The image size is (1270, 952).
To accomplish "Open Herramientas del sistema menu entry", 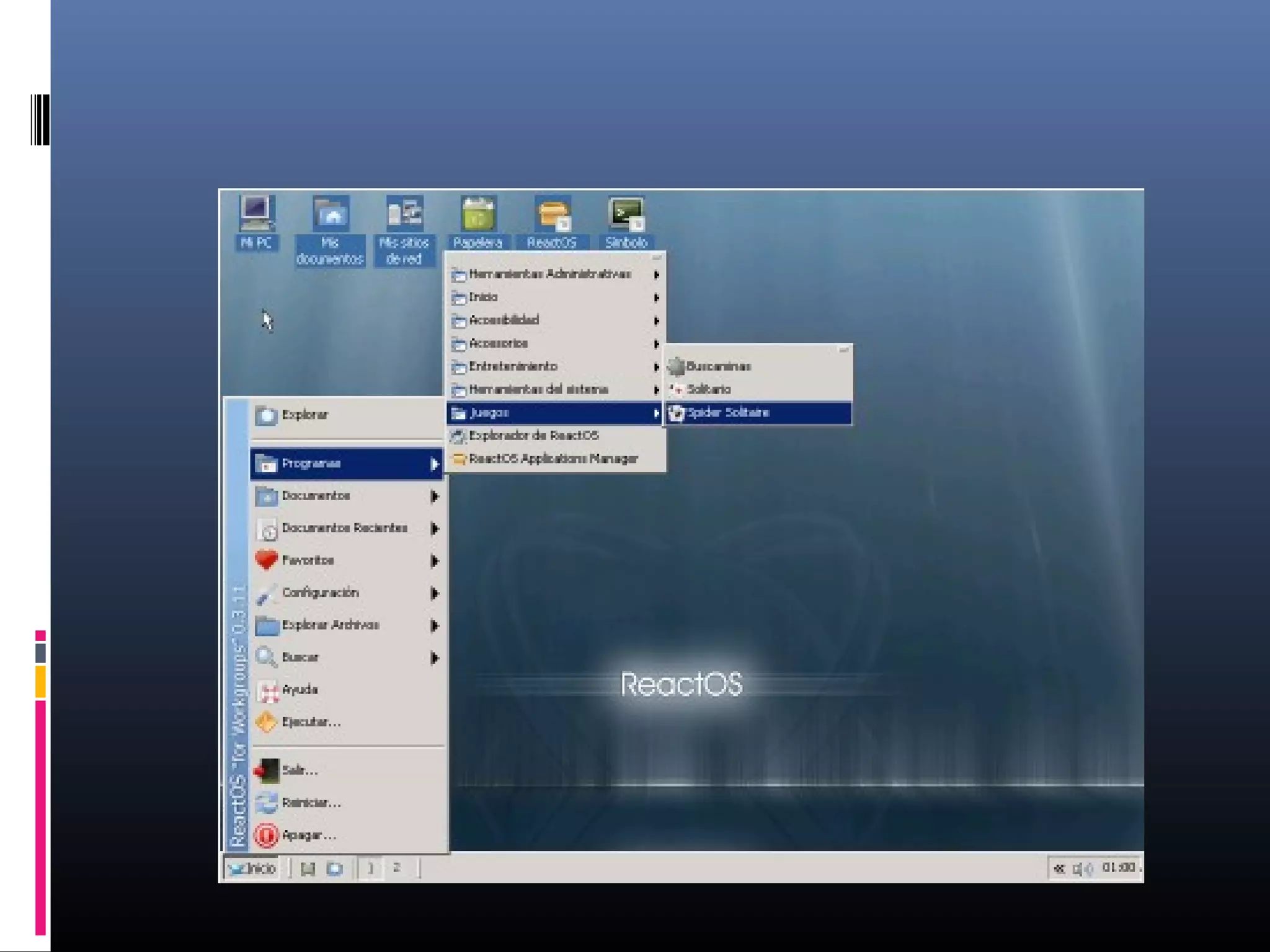I will click(556, 390).
